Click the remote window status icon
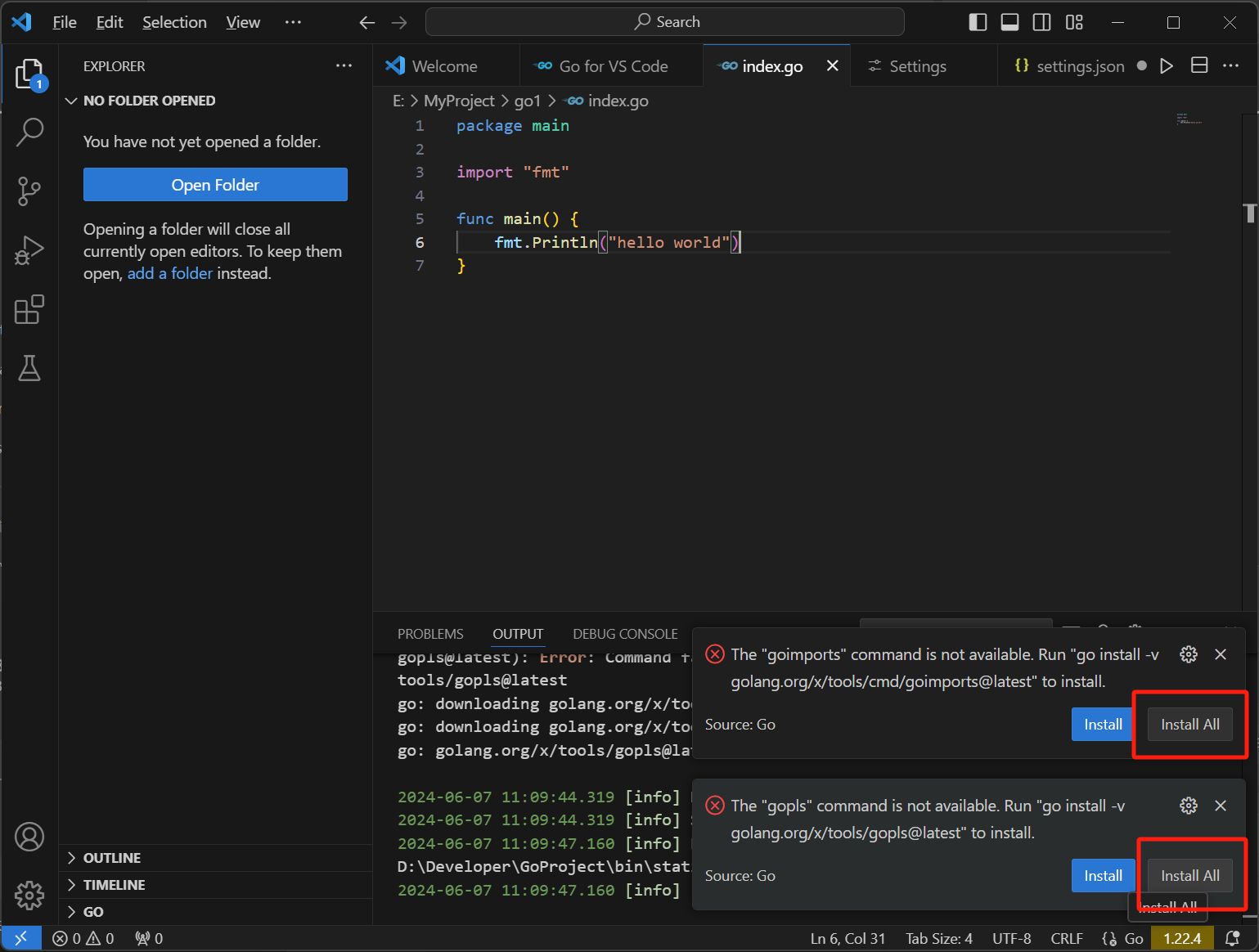 point(21,938)
